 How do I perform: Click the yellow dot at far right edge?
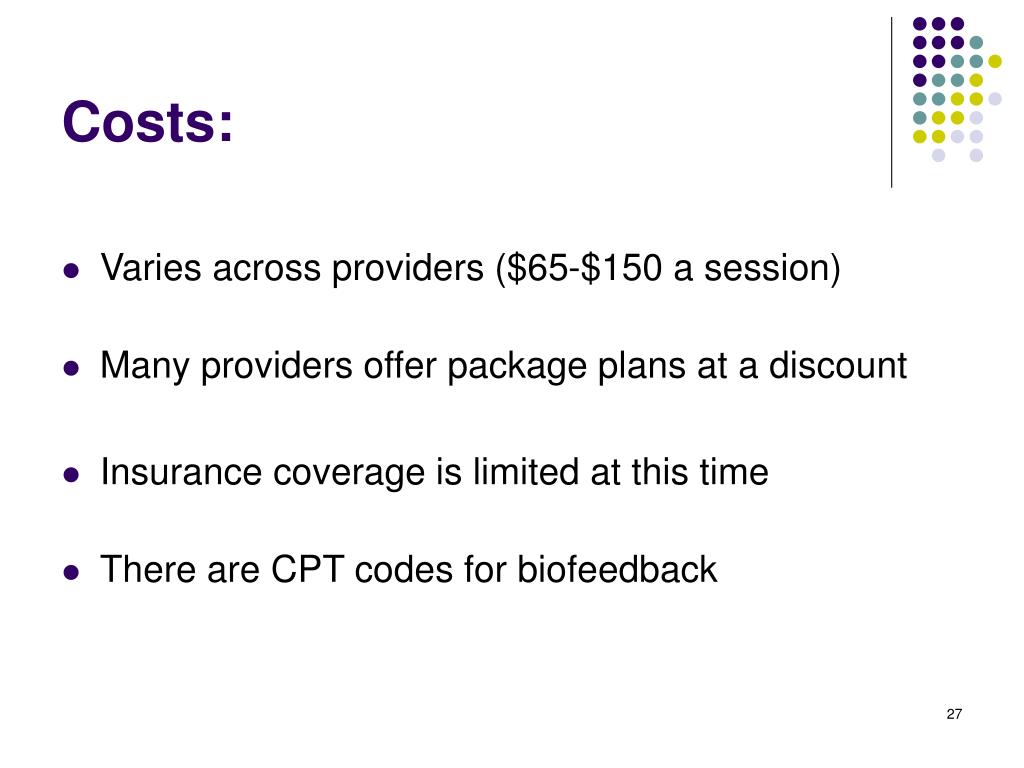click(995, 61)
